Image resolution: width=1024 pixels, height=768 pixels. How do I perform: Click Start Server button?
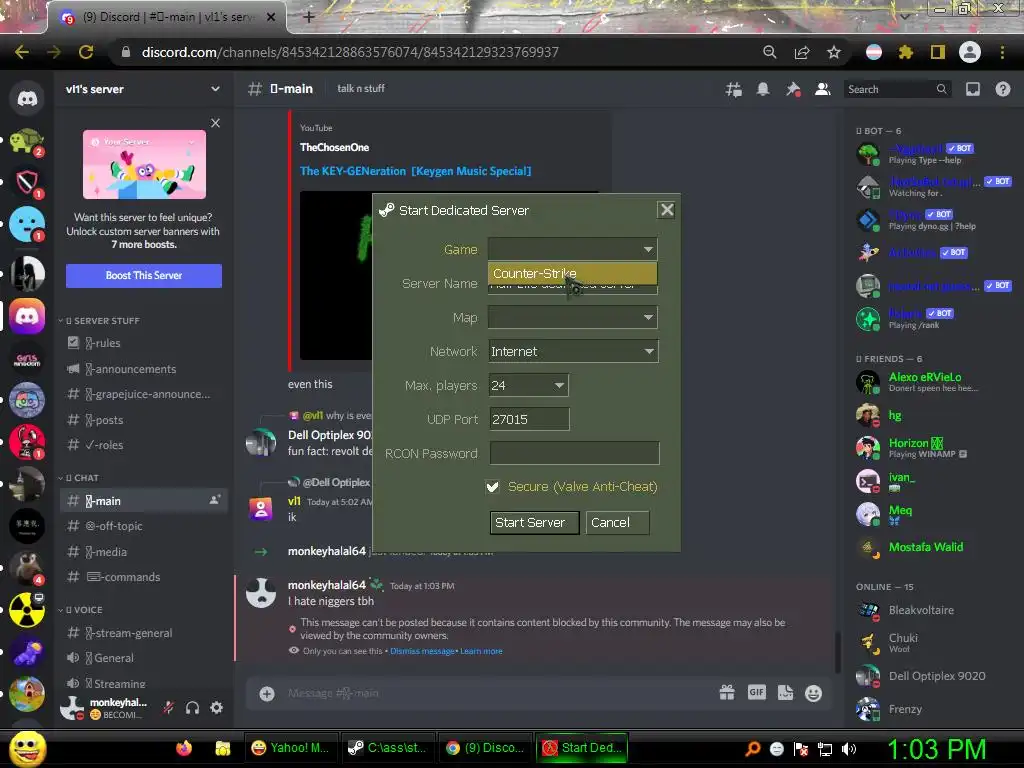534,522
